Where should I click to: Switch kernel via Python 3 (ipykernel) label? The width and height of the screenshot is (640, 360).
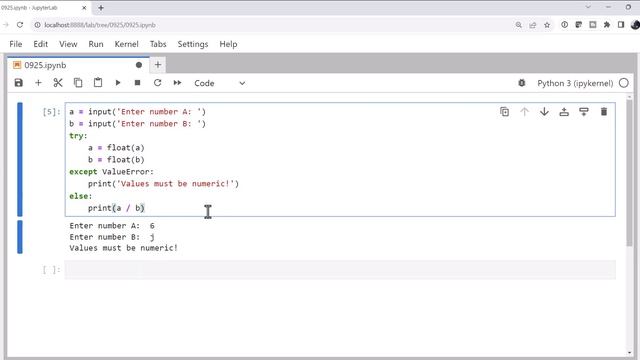(575, 83)
